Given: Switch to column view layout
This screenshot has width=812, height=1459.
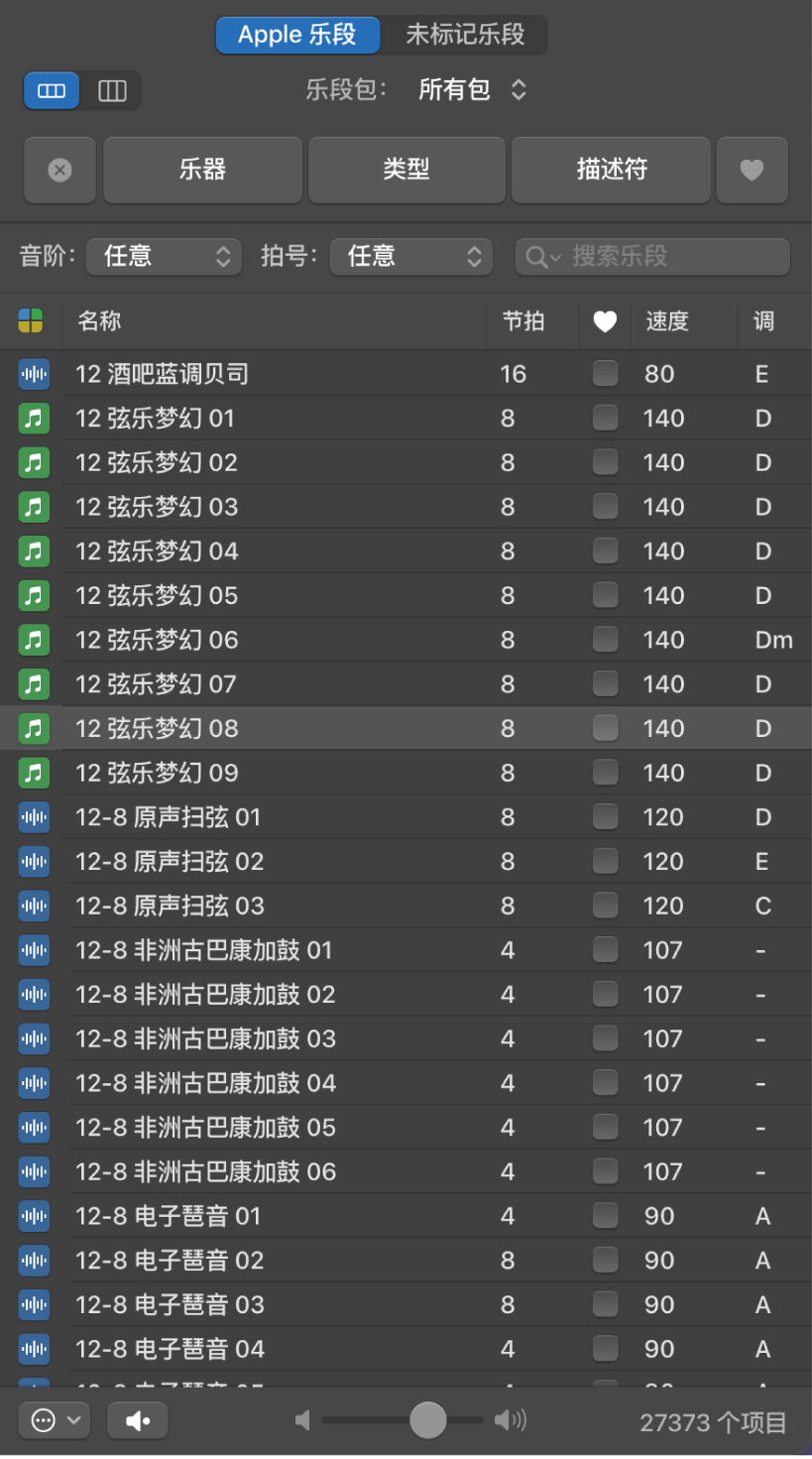Looking at the screenshot, I should [112, 91].
